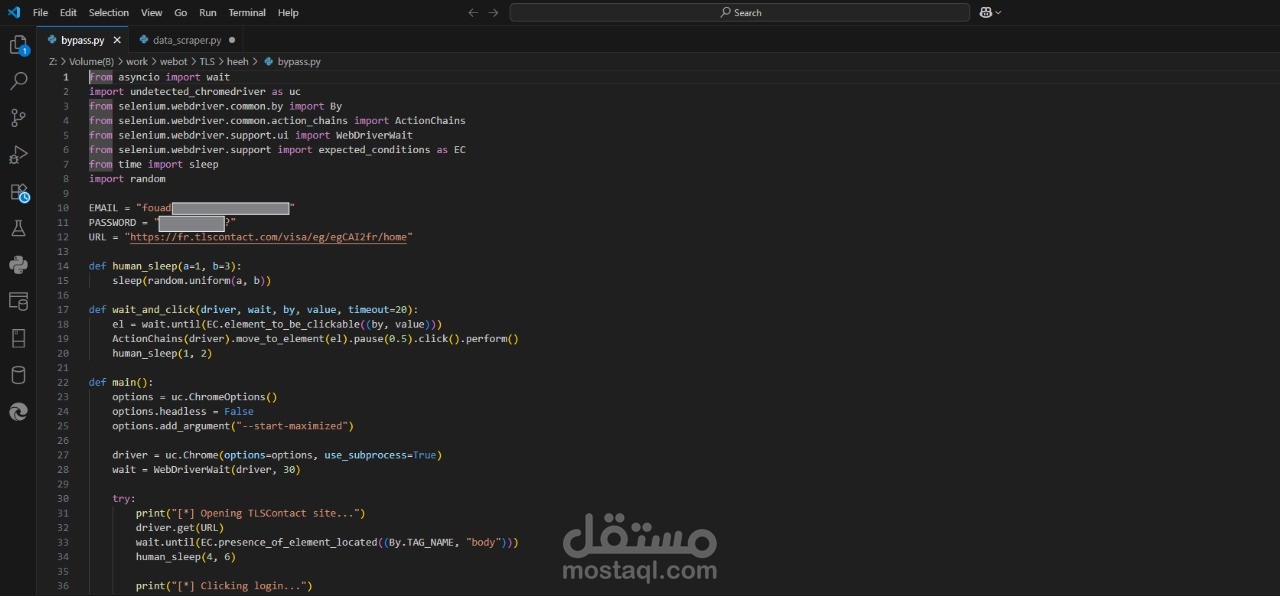Click the EMAIL variable name
This screenshot has width=1280, height=596.
click(103, 208)
